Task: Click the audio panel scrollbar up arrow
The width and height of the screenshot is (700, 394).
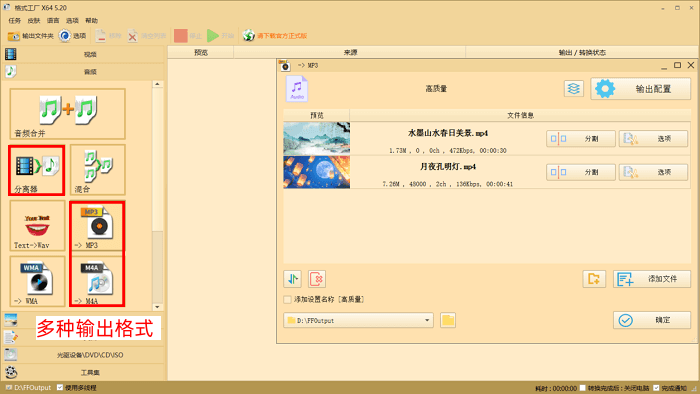Action: (x=157, y=84)
